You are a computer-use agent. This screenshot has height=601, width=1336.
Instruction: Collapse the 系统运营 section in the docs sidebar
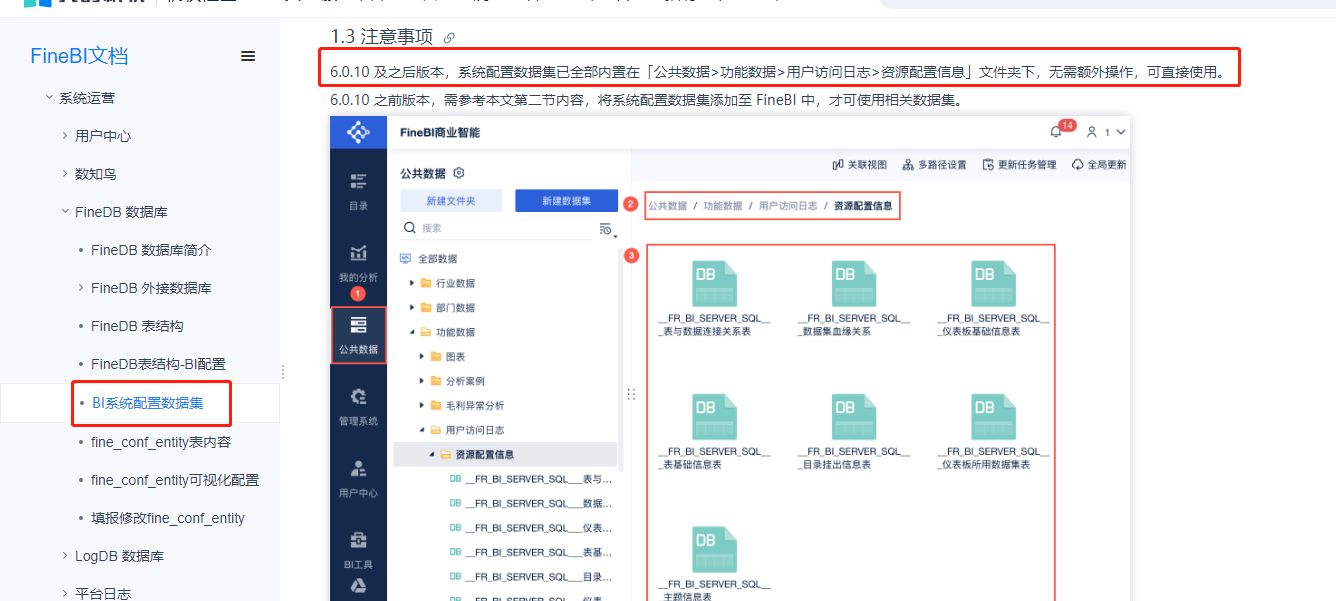49,98
